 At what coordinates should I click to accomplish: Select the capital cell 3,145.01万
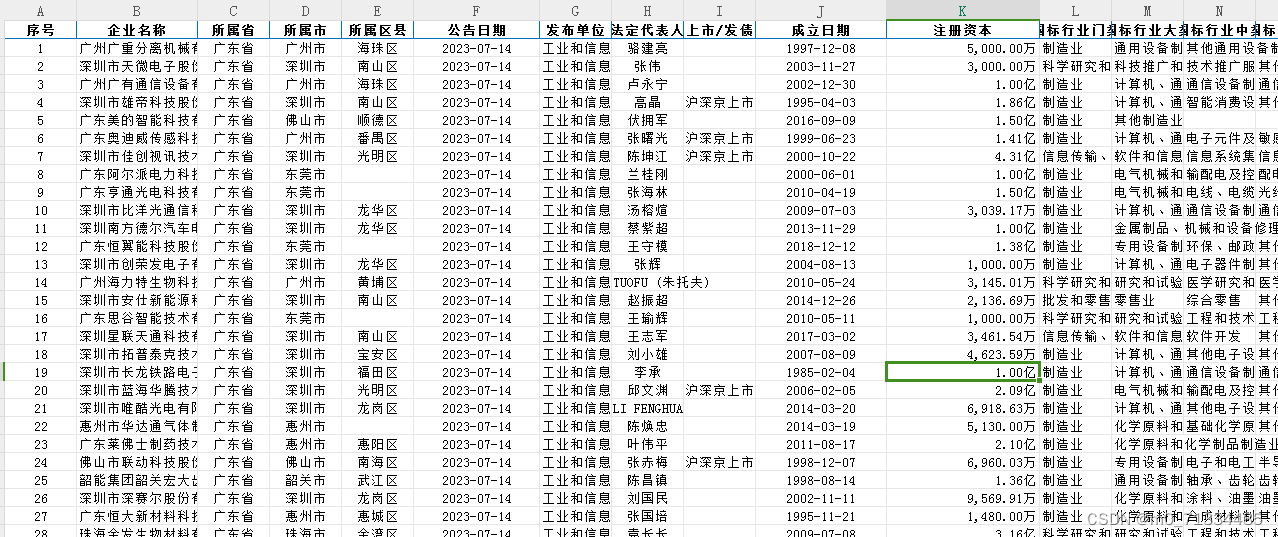962,282
